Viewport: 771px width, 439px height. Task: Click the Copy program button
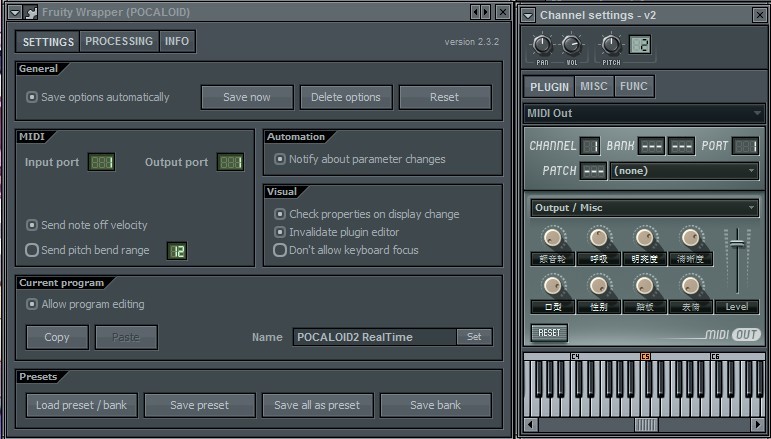tap(57, 337)
